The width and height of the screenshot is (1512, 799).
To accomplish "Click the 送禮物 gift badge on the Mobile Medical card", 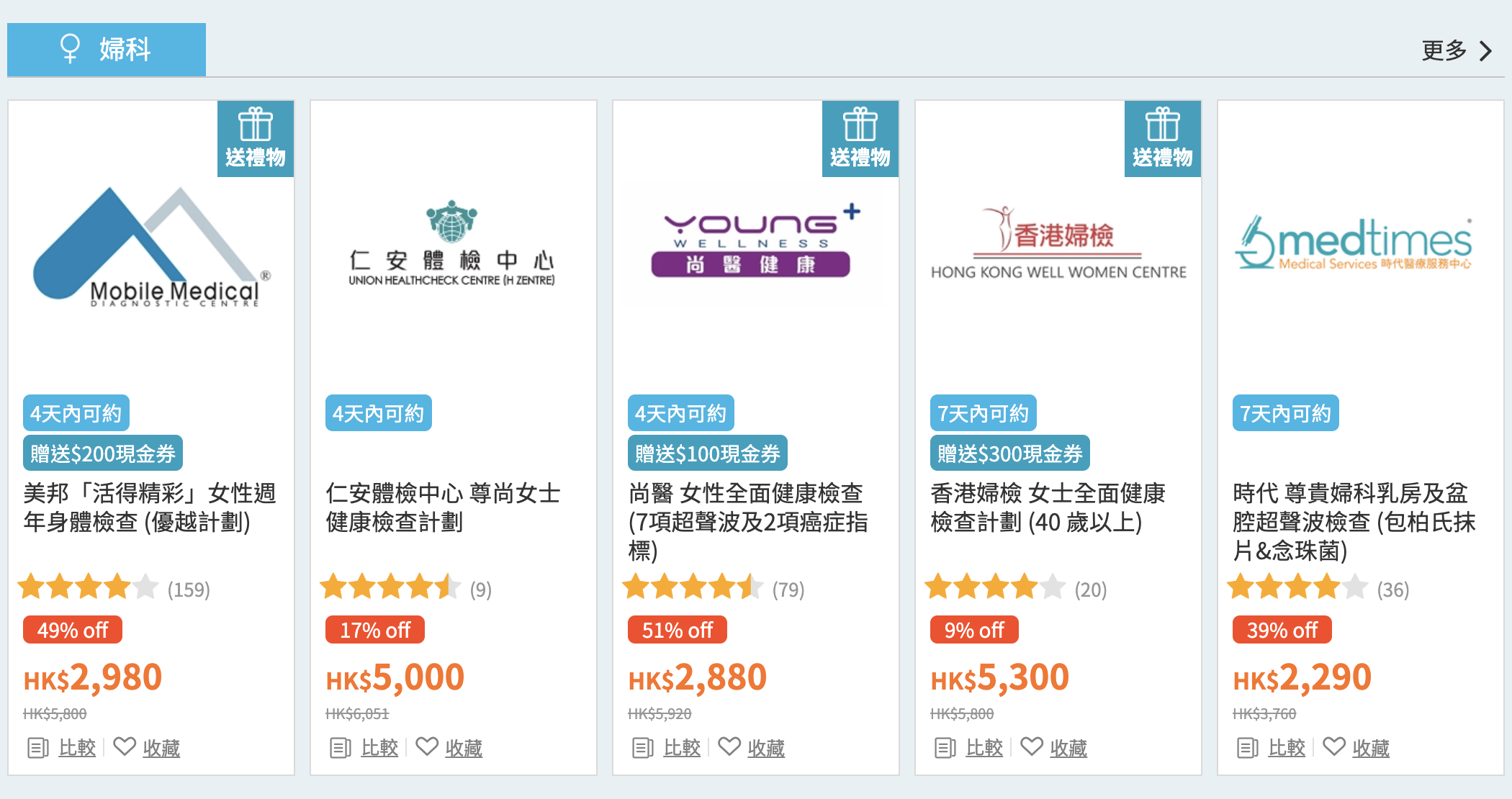I will 256,138.
